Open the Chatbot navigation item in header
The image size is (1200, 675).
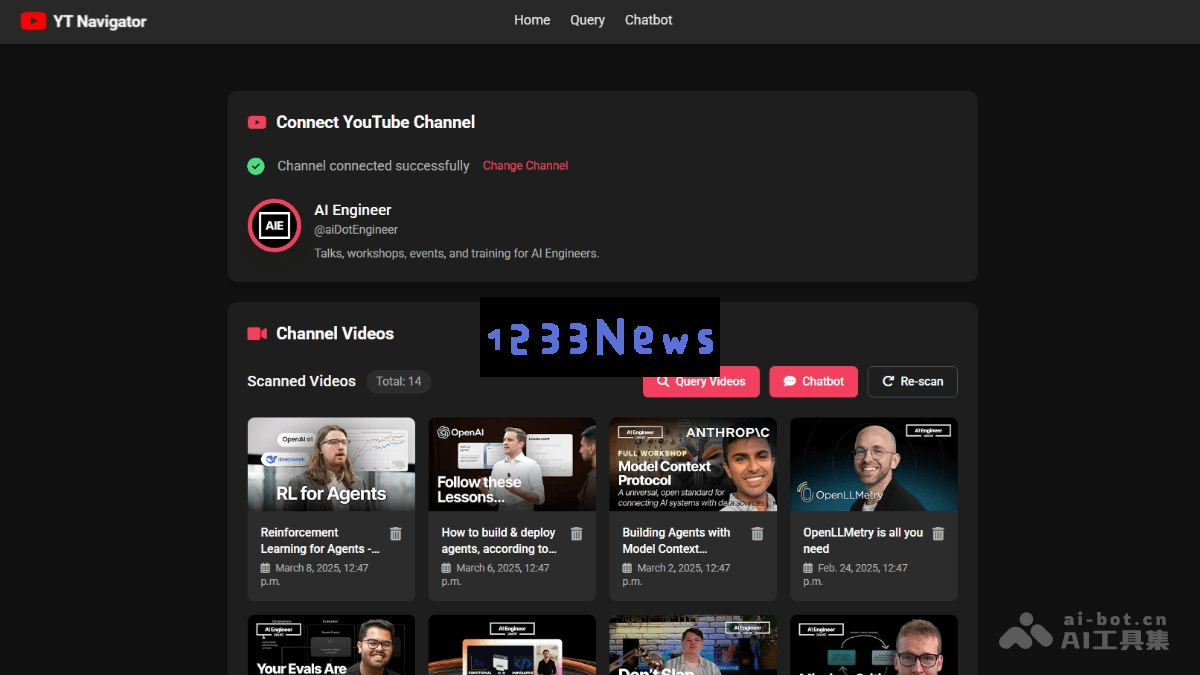pyautogui.click(x=648, y=20)
